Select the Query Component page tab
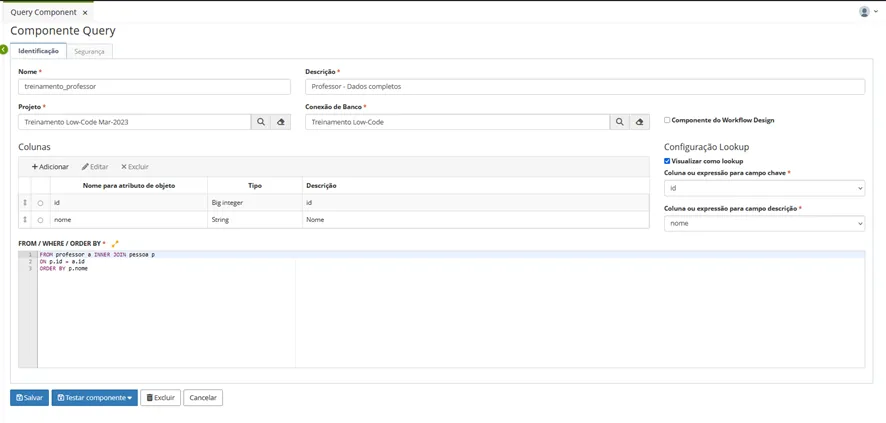The height and width of the screenshot is (423, 886). [44, 12]
